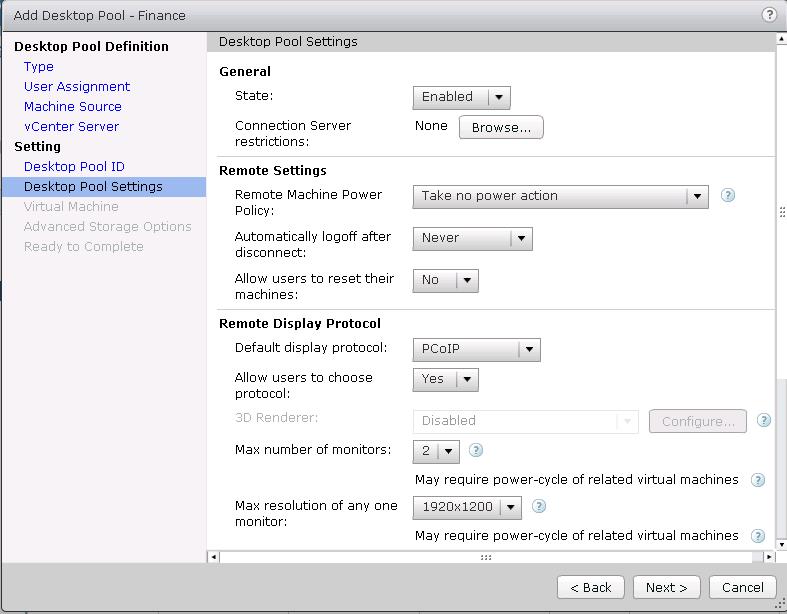Click help icon next to Remote Machine Power Policy
Viewport: 787px width, 614px height.
pyautogui.click(x=728, y=195)
